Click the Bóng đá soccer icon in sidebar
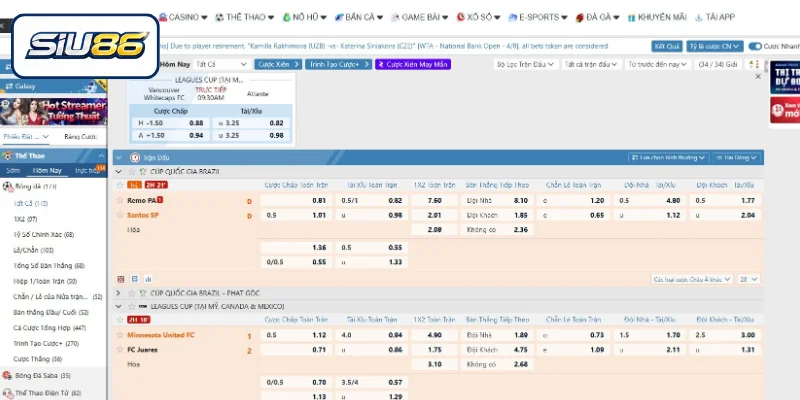Viewport: 800px width, 400px height. pos(7,187)
